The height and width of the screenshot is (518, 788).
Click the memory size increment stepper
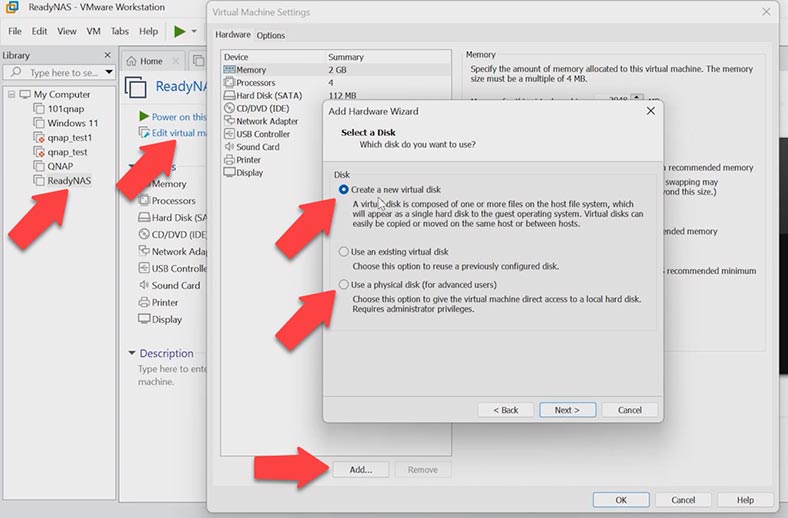637,97
